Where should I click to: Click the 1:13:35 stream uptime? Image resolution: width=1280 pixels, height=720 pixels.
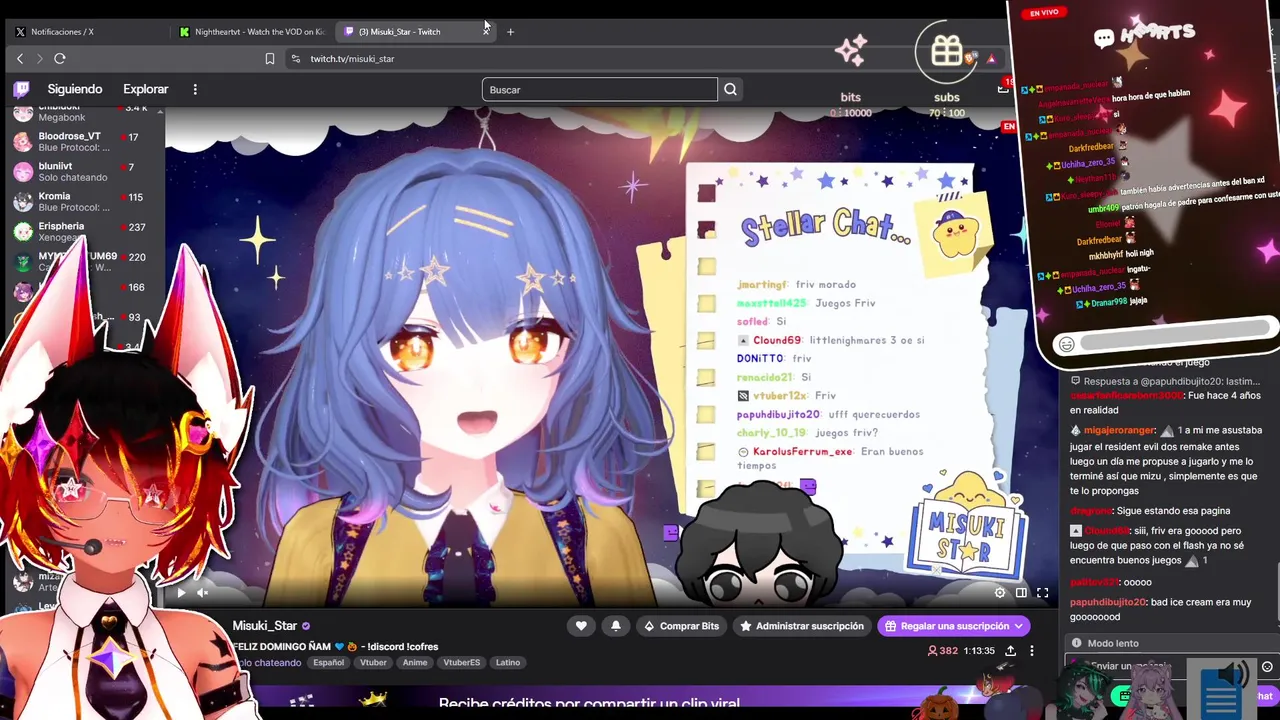pos(980,651)
